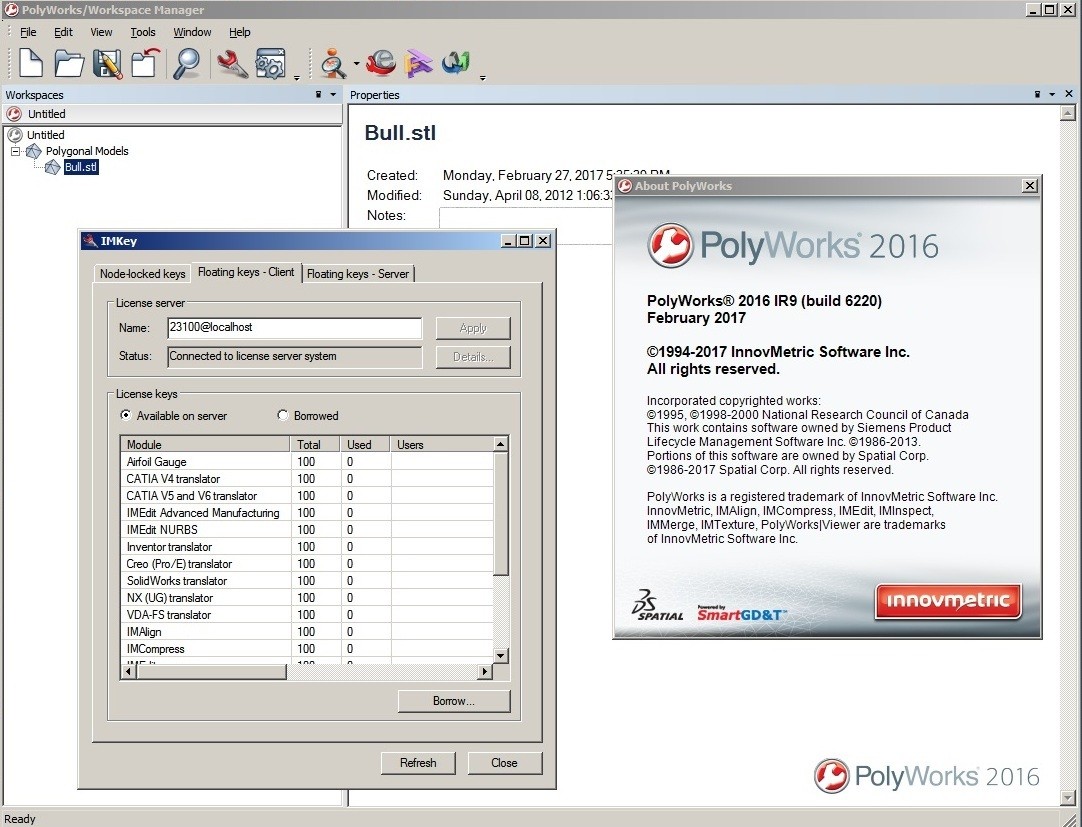The image size is (1082, 827).
Task: Click the Details... button in IMKey
Action: tap(473, 357)
